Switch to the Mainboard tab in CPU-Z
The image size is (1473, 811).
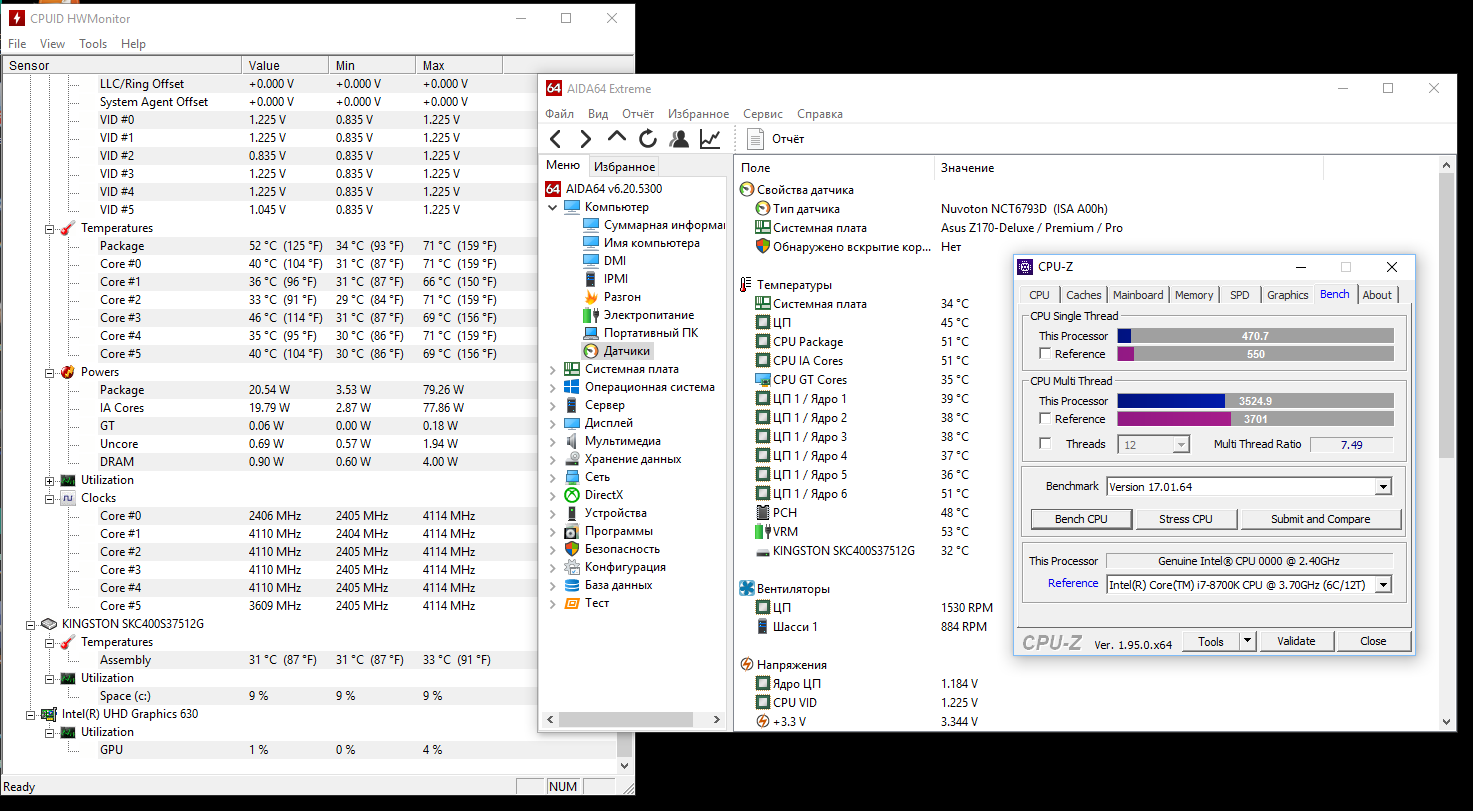(1138, 295)
